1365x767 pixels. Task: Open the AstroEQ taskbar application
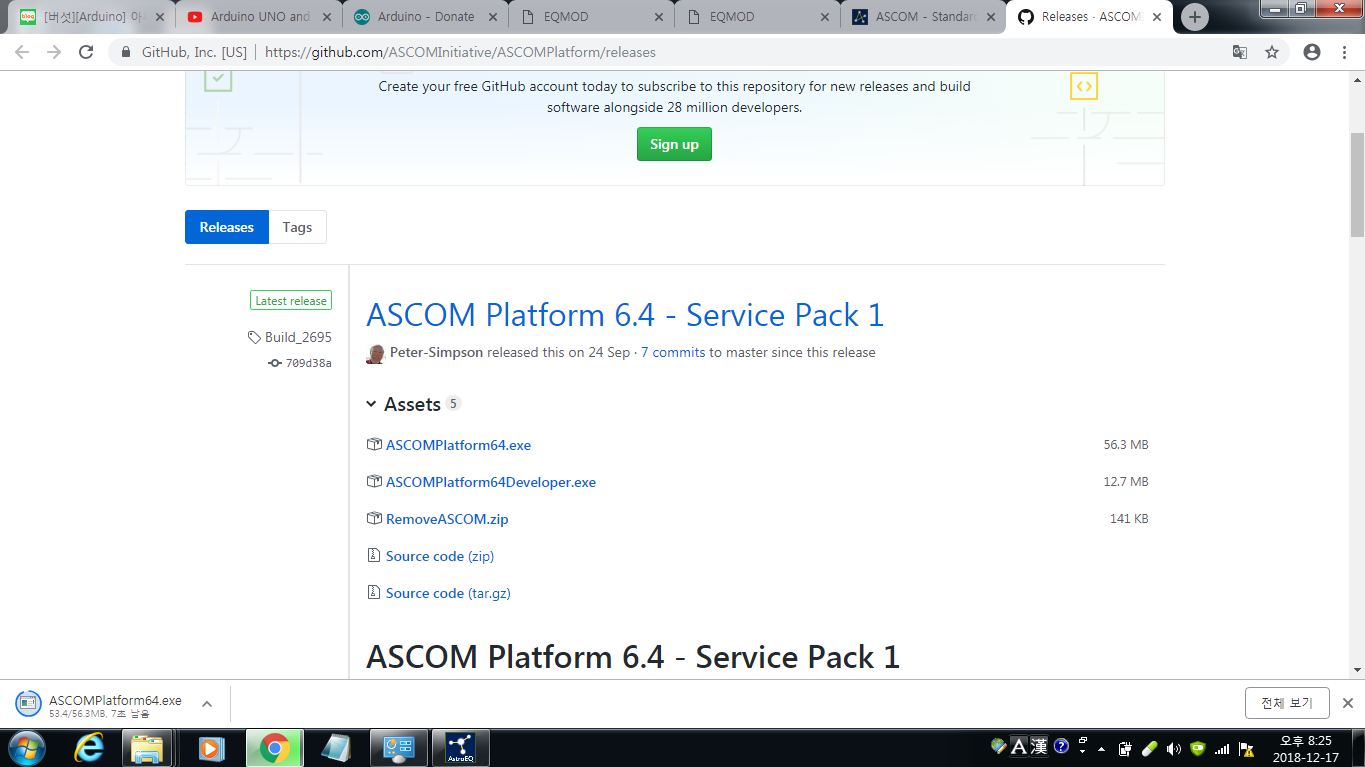[x=460, y=747]
